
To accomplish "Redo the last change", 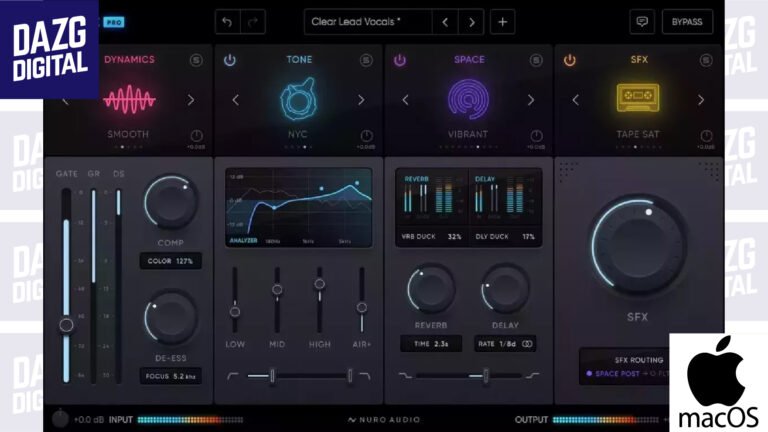I will click(x=253, y=22).
